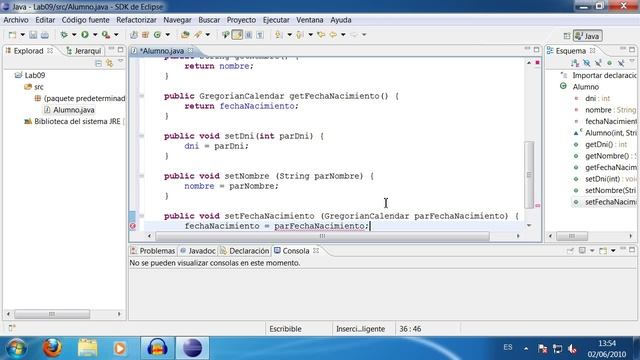Click the Debug bug toolbar icon
640x360 pixels.
64,35
